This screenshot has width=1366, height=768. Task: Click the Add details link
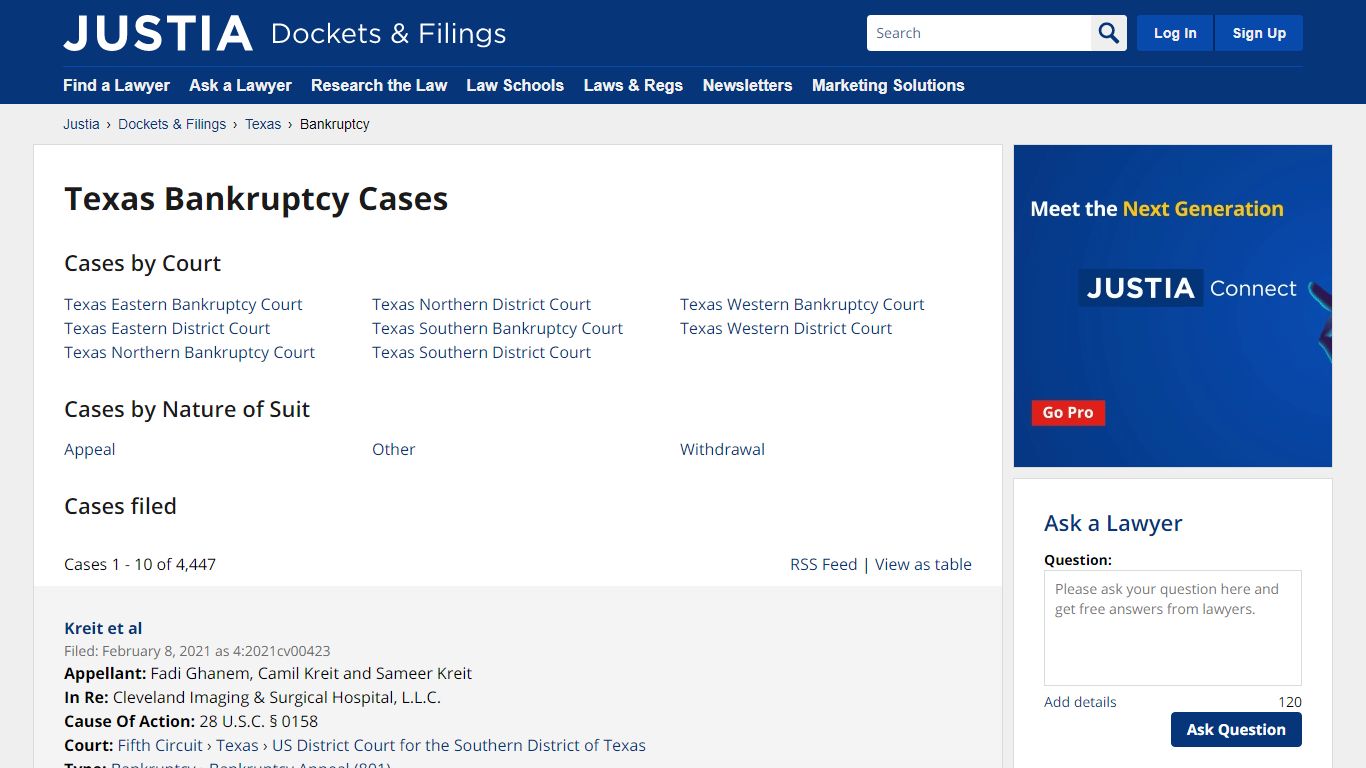pos(1080,702)
